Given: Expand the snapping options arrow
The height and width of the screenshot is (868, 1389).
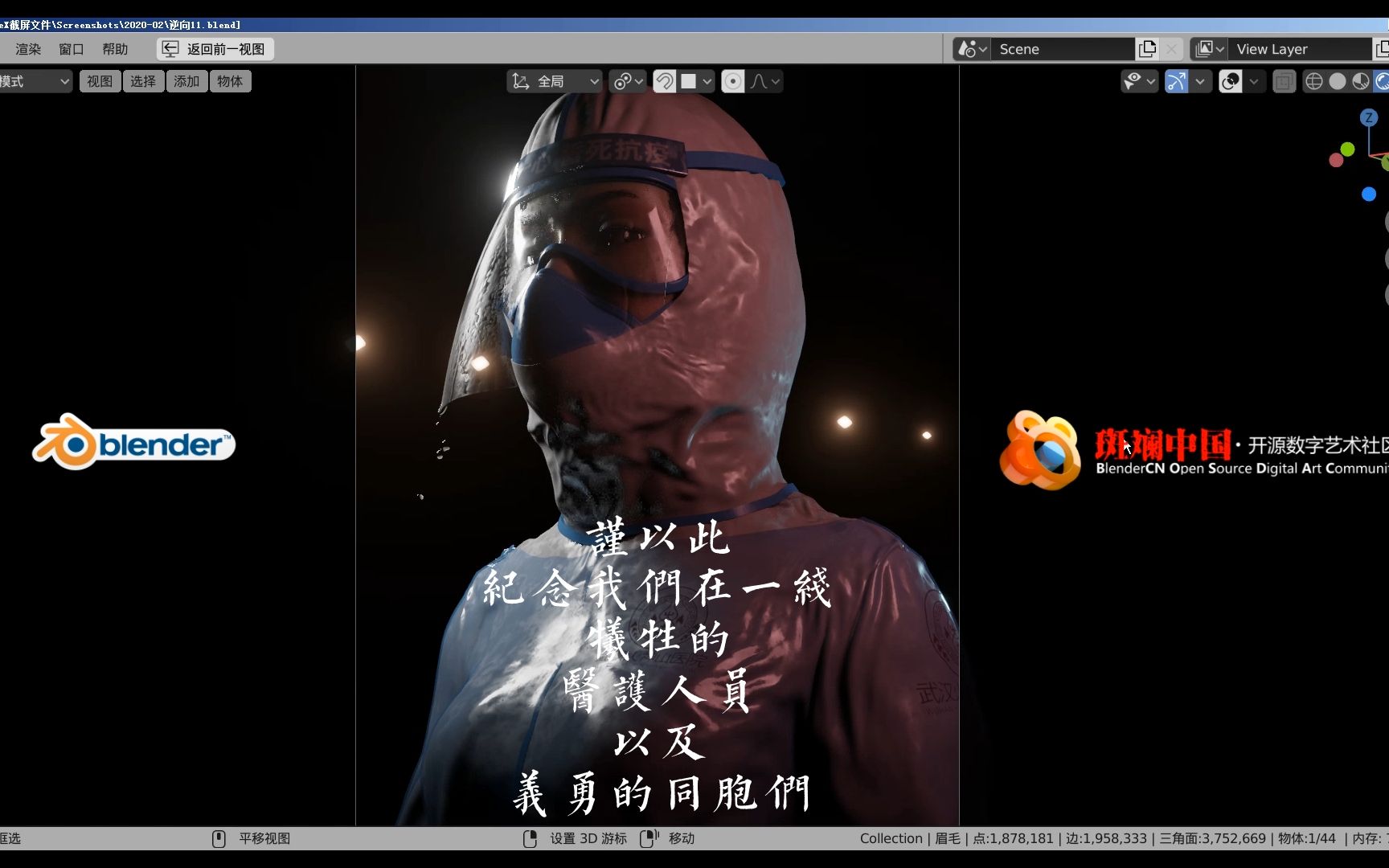Looking at the screenshot, I should (707, 81).
